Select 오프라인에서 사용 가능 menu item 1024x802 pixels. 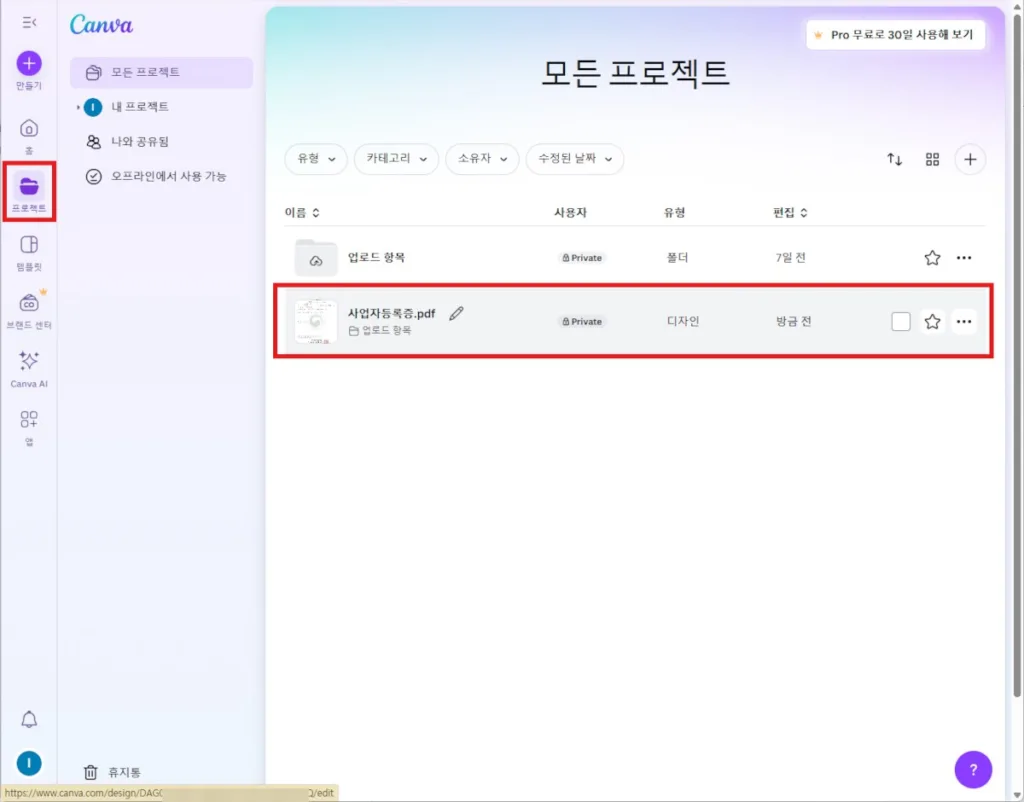coord(168,176)
